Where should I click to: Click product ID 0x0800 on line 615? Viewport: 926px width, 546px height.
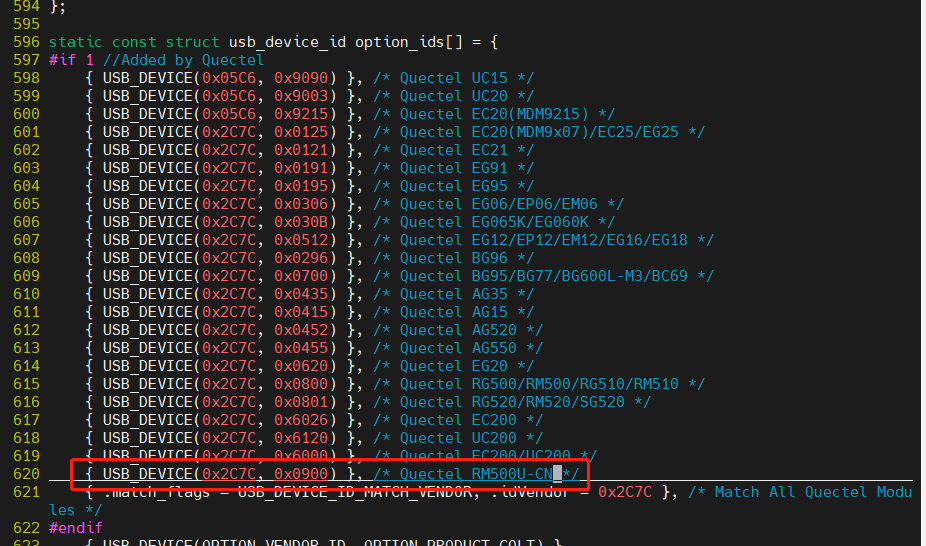(x=301, y=384)
